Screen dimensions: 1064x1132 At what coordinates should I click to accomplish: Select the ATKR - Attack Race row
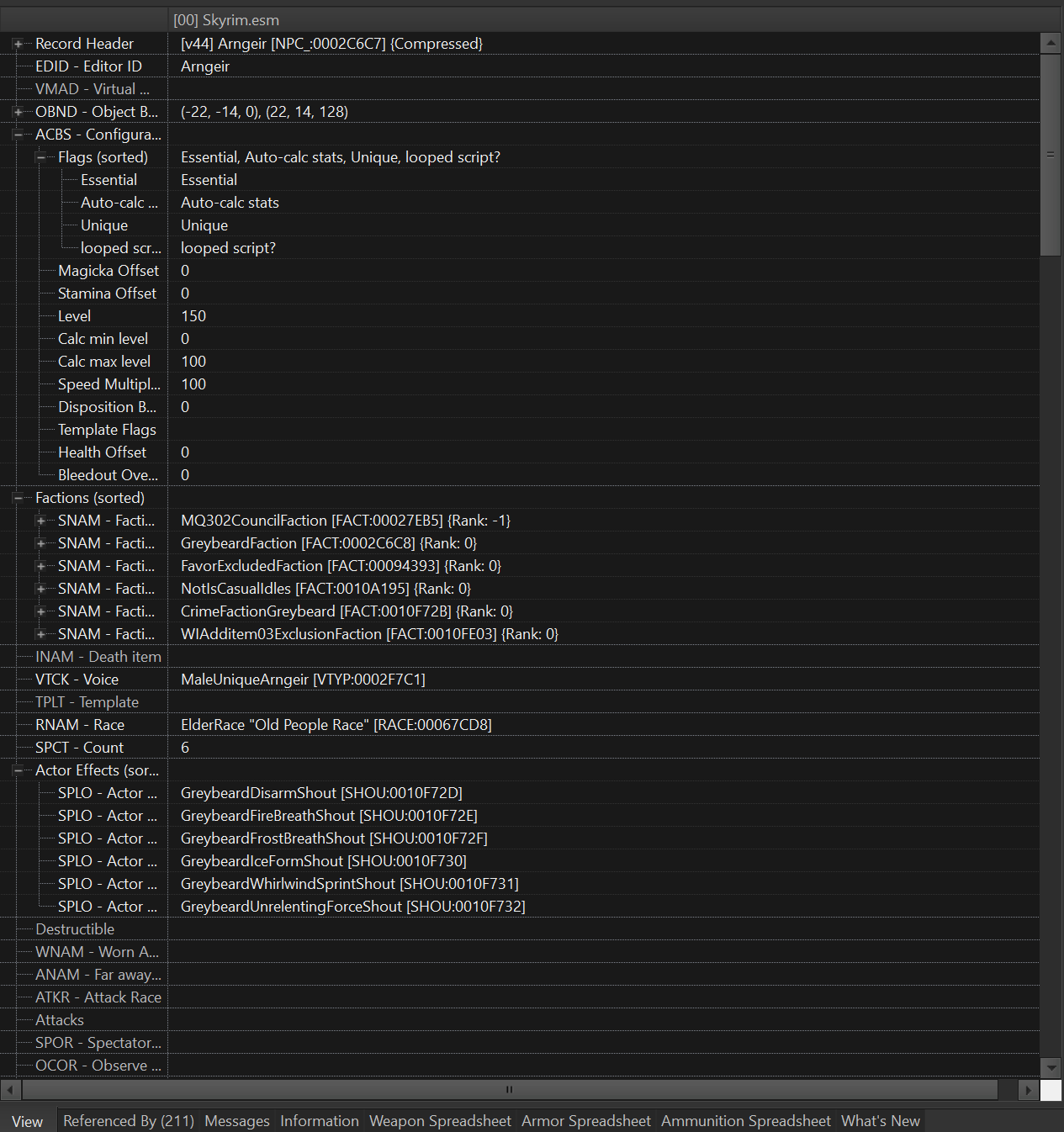520,997
